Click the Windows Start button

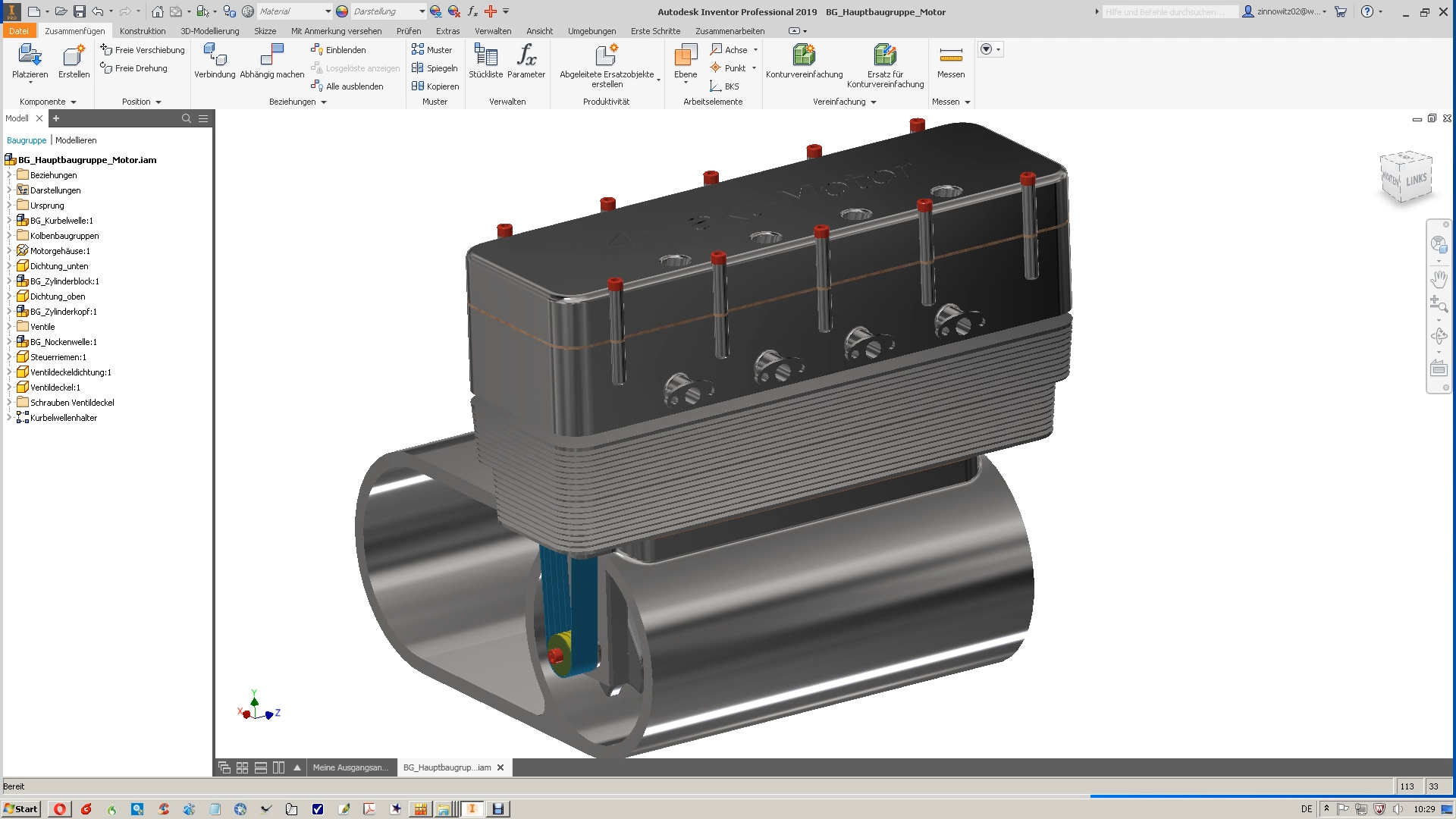pyautogui.click(x=20, y=809)
